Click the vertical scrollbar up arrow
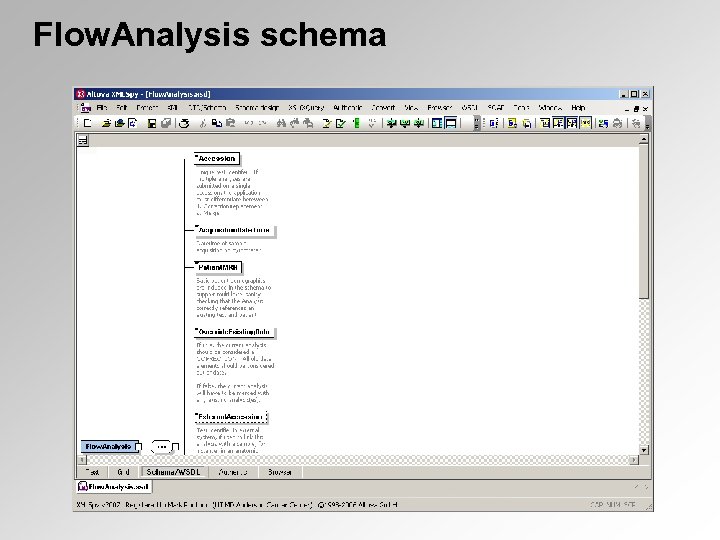The height and width of the screenshot is (540, 720). click(x=644, y=139)
